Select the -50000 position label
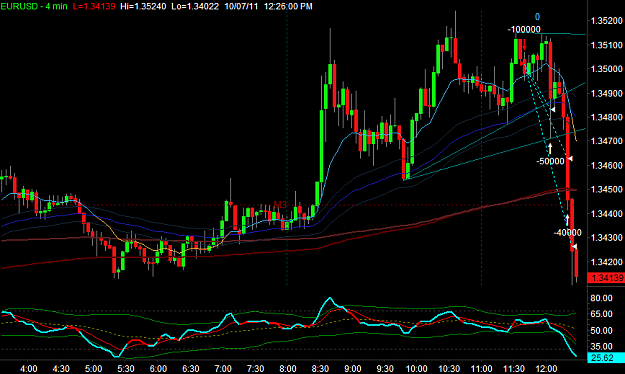 click(550, 161)
